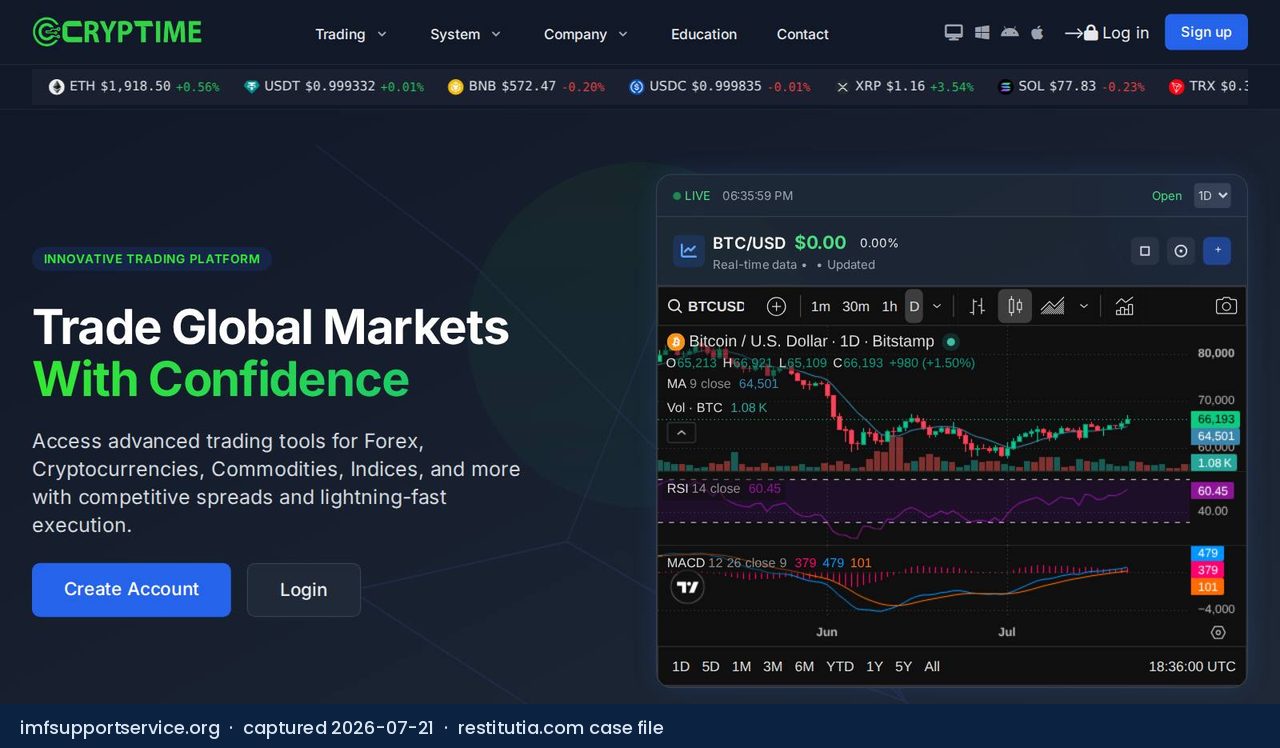This screenshot has height=748, width=1280.
Task: Click the hero Login button
Action: [304, 590]
